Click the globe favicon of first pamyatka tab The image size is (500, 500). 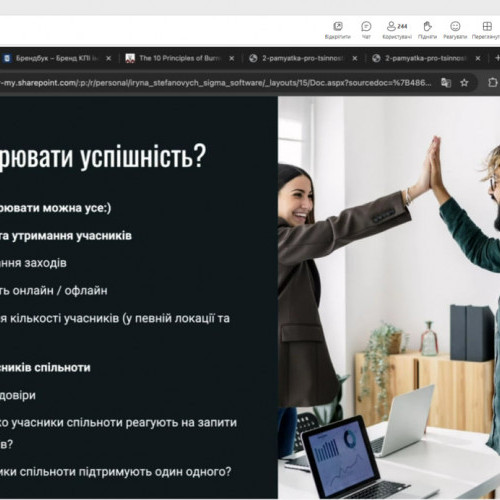coord(253,58)
